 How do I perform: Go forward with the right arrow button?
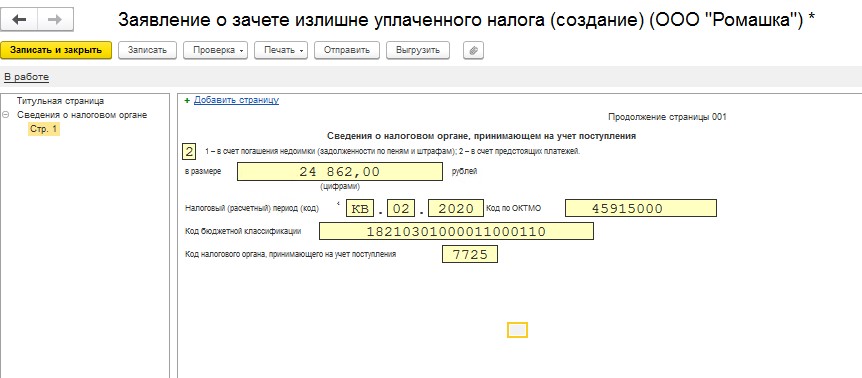(x=55, y=20)
